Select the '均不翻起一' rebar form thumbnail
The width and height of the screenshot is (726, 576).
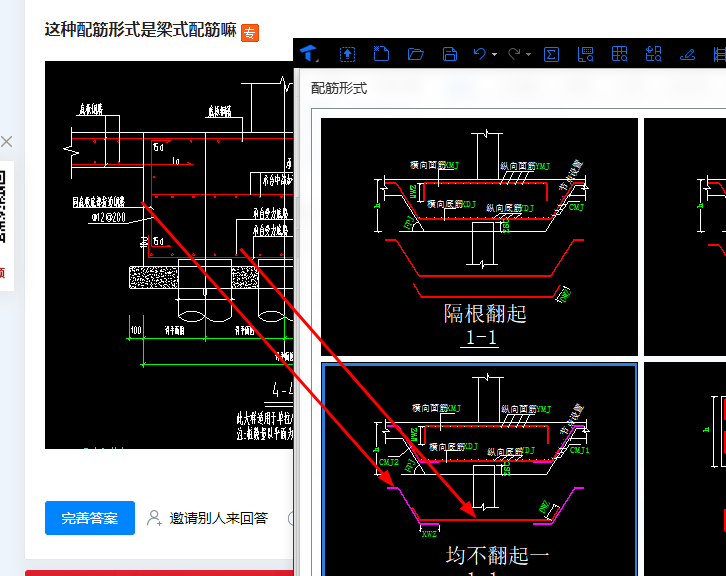click(x=479, y=470)
